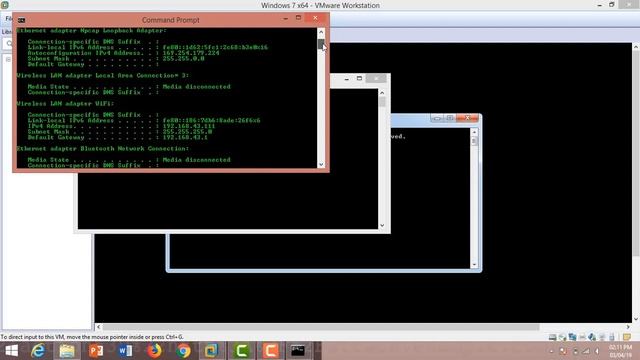This screenshot has height=360, width=640.
Task: Open Firefox from the taskbar
Action: (154, 351)
